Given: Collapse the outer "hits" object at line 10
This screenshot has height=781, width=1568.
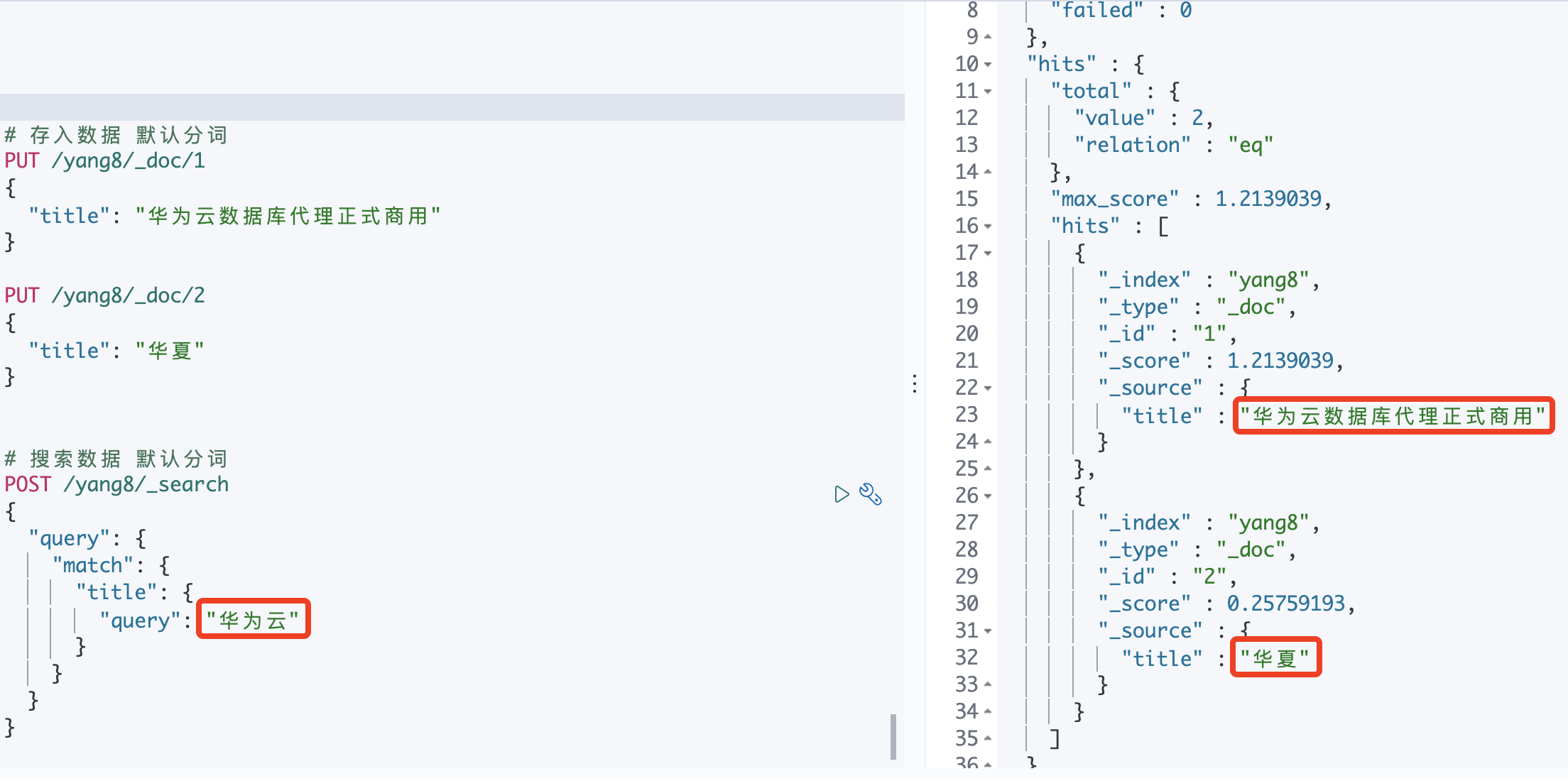Looking at the screenshot, I should [x=988, y=65].
